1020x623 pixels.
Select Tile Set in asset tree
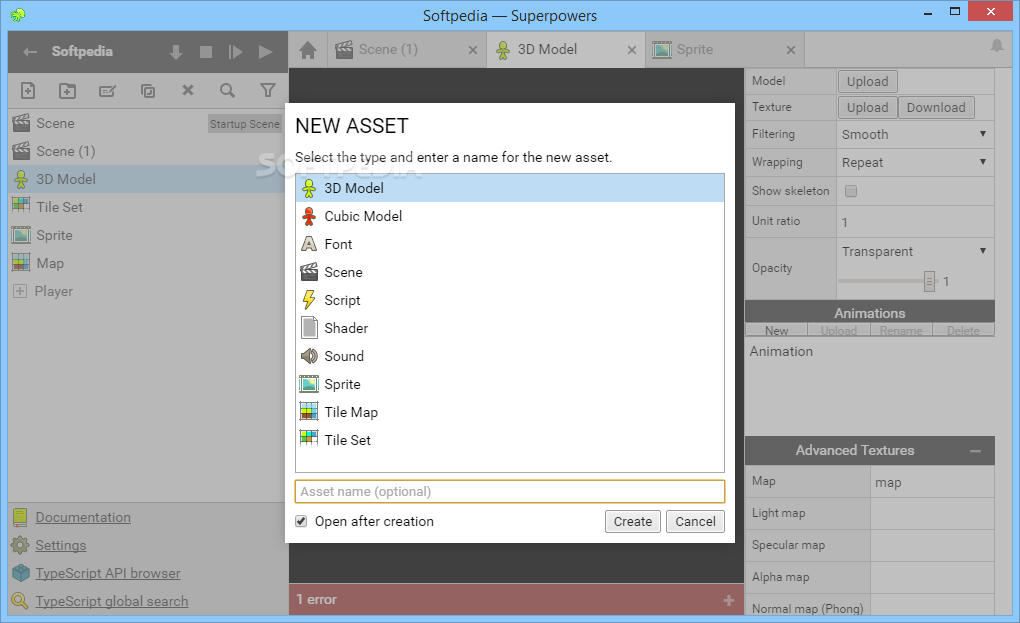147,207
